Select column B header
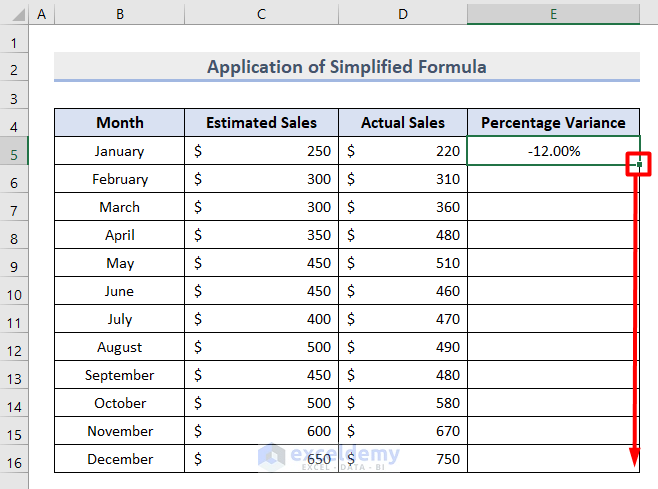This screenshot has width=658, height=489. point(119,15)
